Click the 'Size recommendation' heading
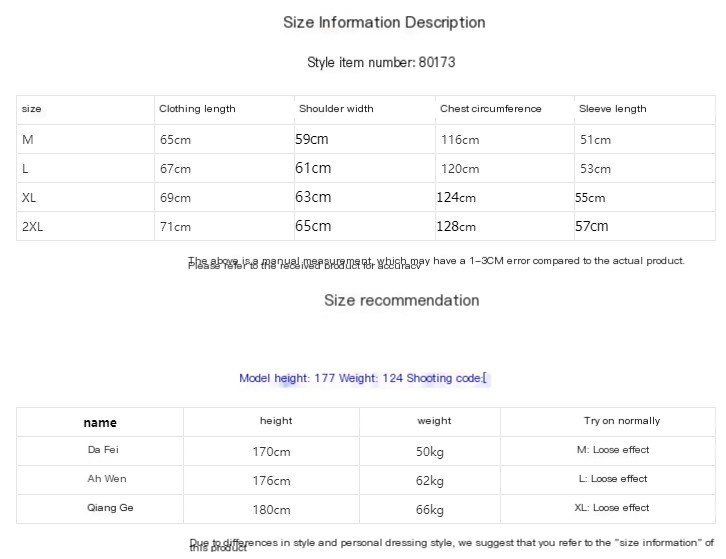Screen dimensions: 726x559 point(401,300)
